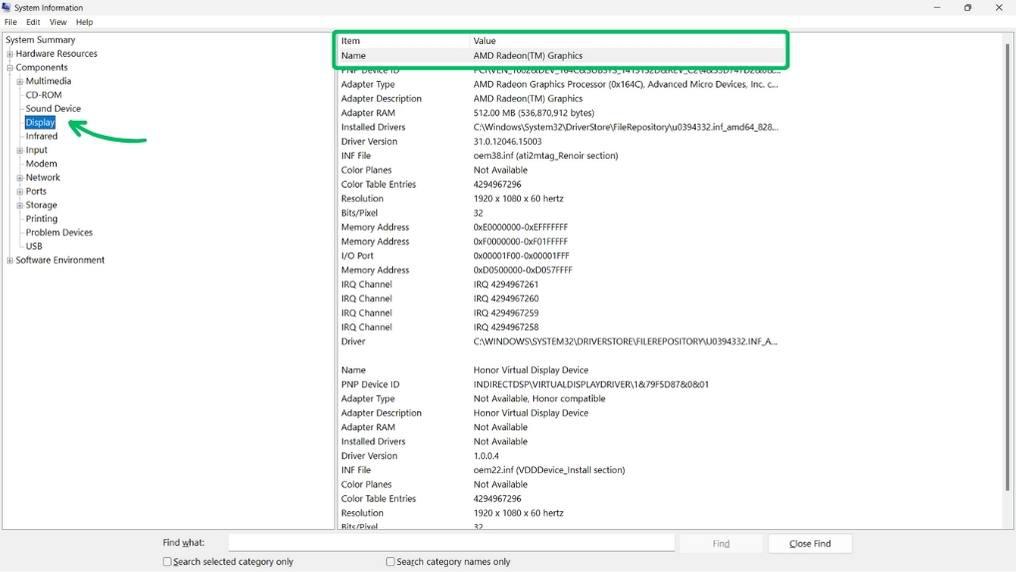
Task: Expand the Multimedia node
Action: pyautogui.click(x=19, y=82)
